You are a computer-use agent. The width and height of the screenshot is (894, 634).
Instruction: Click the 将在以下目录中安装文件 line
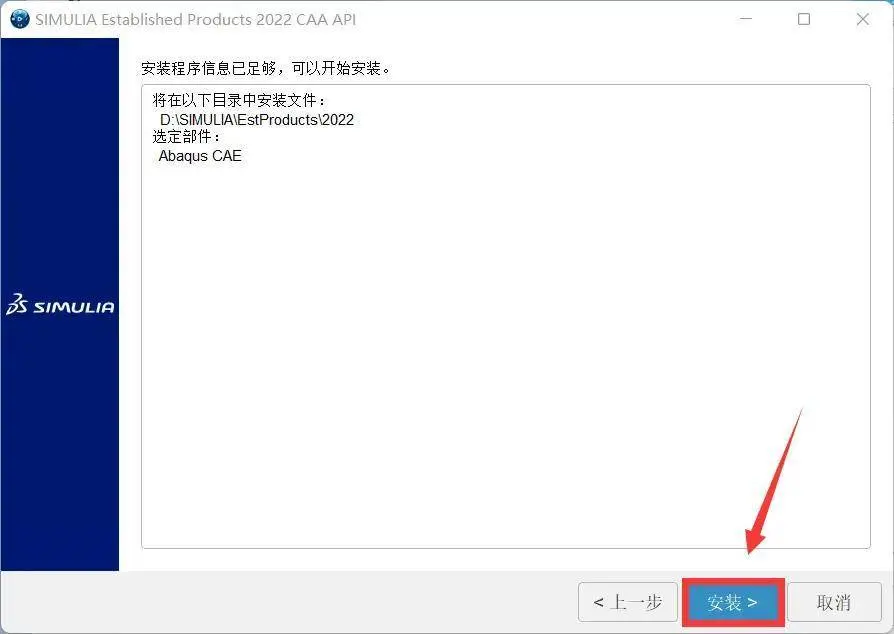coord(239,100)
